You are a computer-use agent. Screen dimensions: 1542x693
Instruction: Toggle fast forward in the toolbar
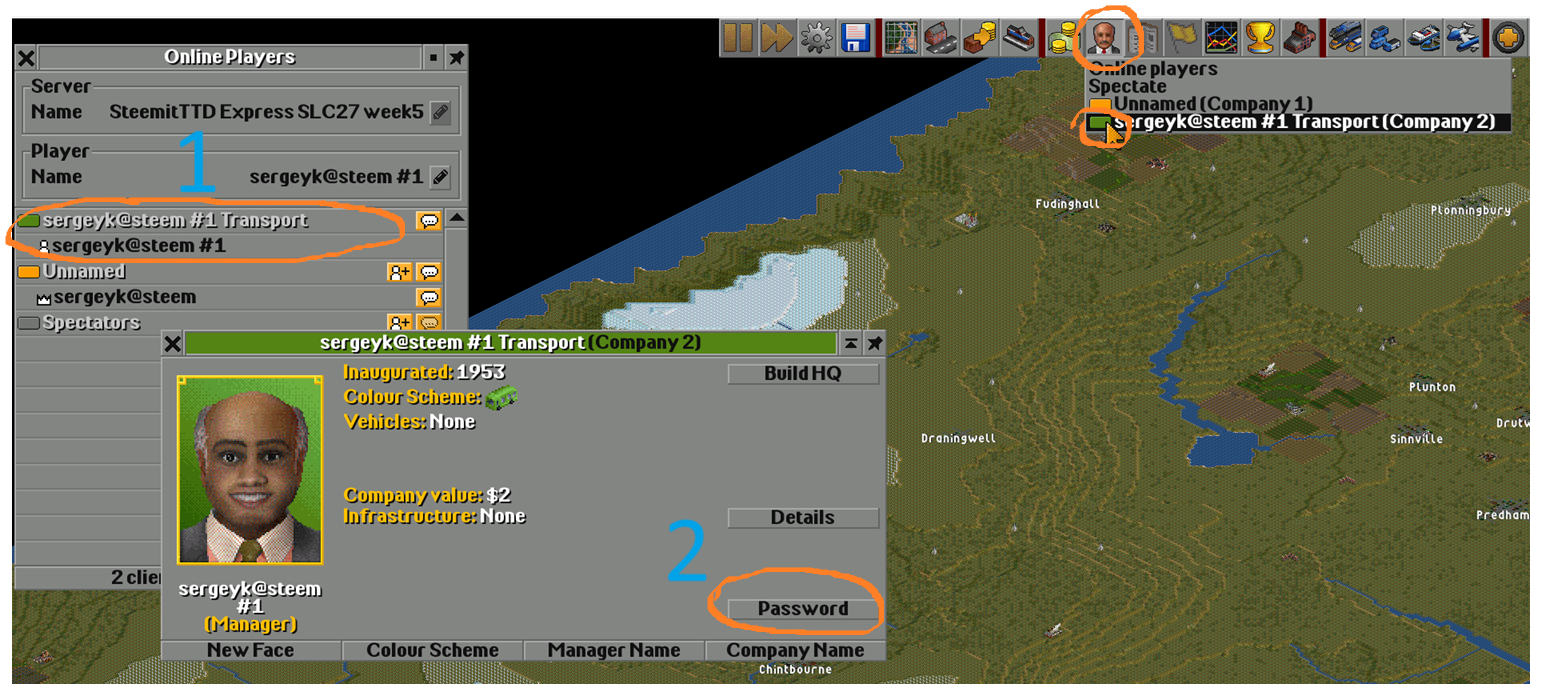point(776,38)
